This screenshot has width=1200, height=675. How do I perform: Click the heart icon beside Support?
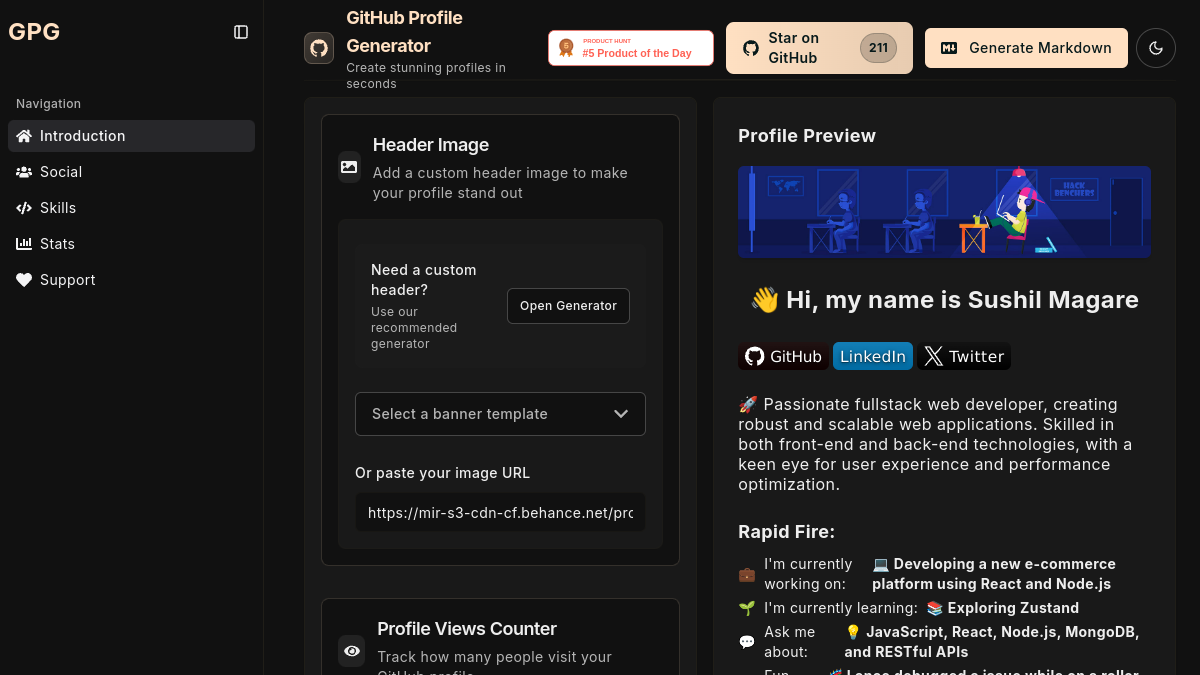(x=24, y=280)
